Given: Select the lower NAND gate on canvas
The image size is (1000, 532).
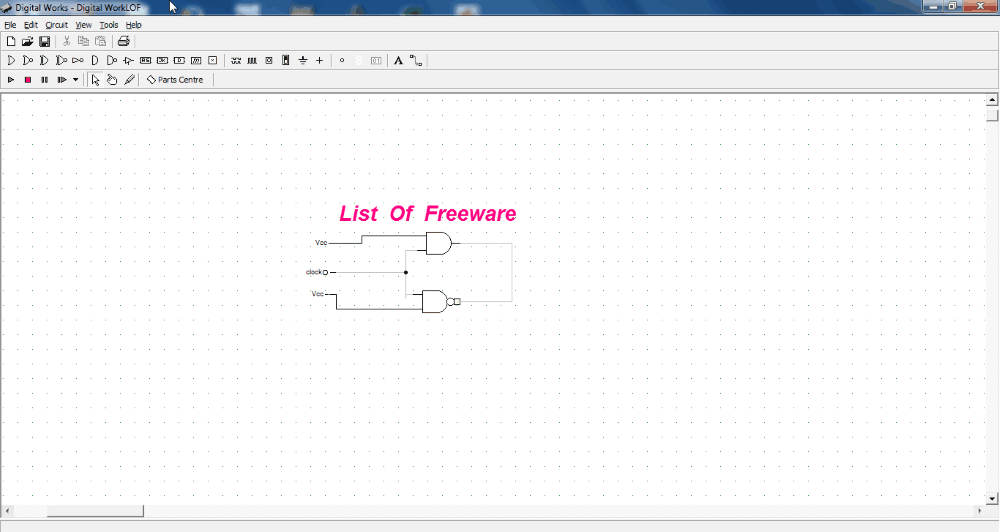Looking at the screenshot, I should coord(436,301).
